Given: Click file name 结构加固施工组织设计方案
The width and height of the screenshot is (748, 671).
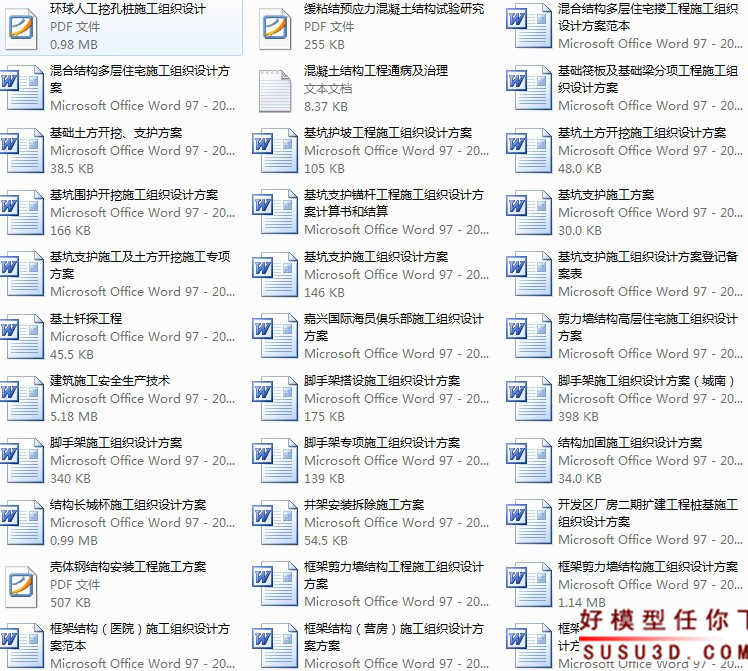Looking at the screenshot, I should point(630,443).
